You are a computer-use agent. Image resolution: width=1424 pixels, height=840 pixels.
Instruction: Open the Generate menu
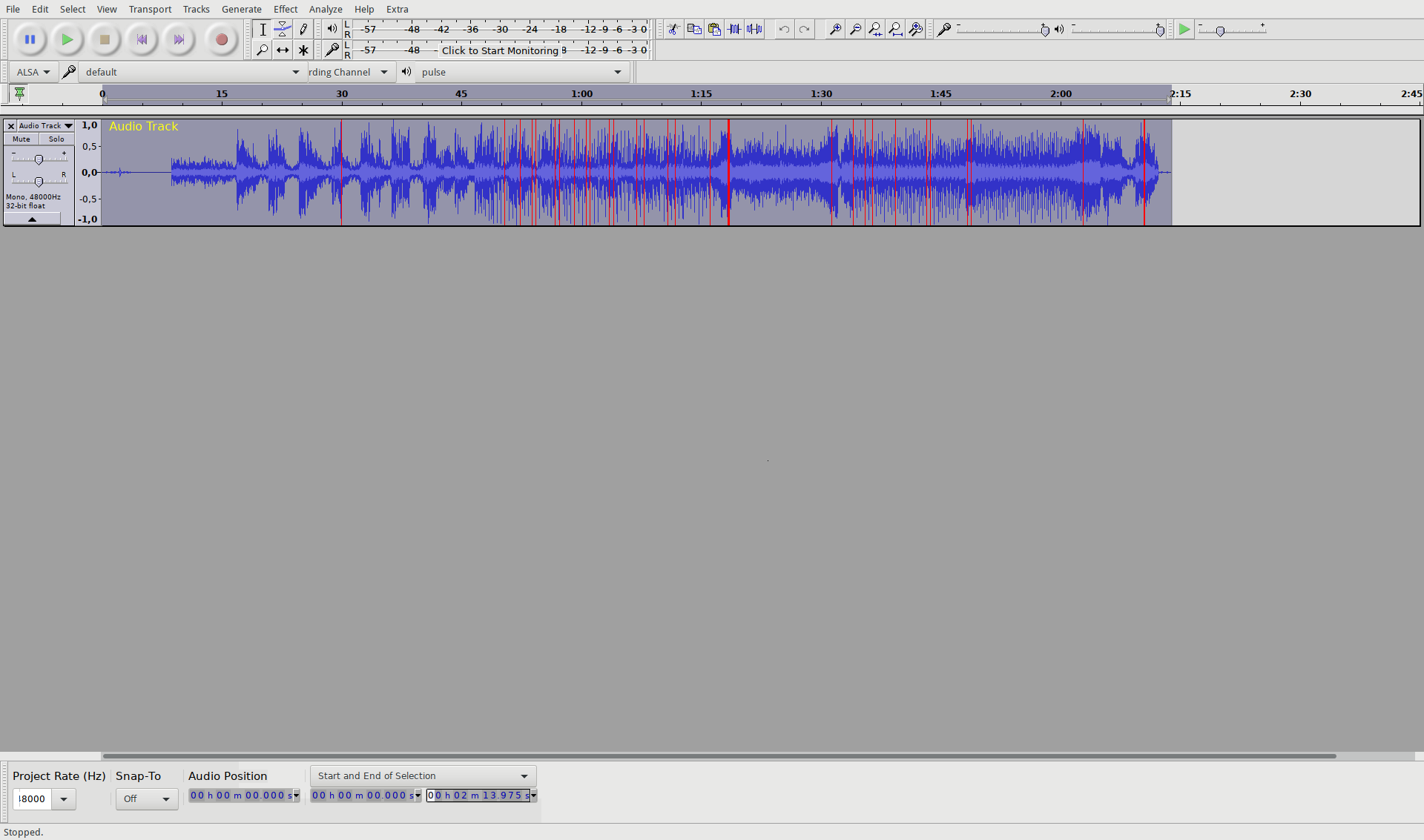pos(241,9)
